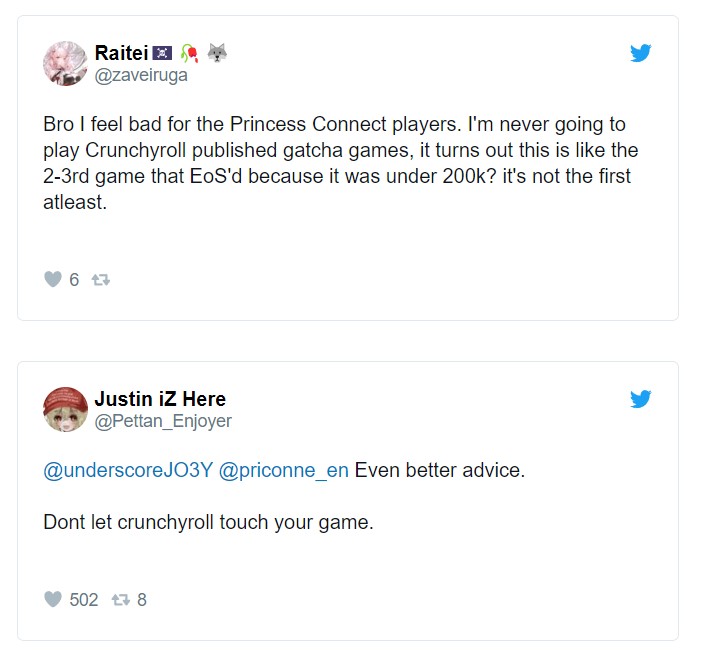Like Justin iZ Here's tweet with the heart

(53, 600)
